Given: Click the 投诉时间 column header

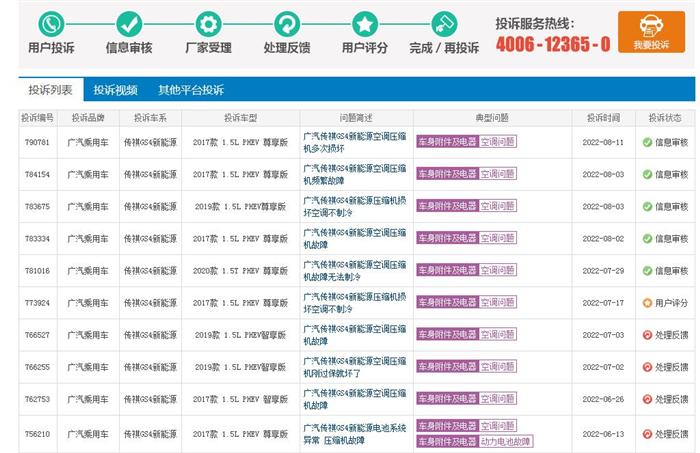Looking at the screenshot, I should [603, 117].
